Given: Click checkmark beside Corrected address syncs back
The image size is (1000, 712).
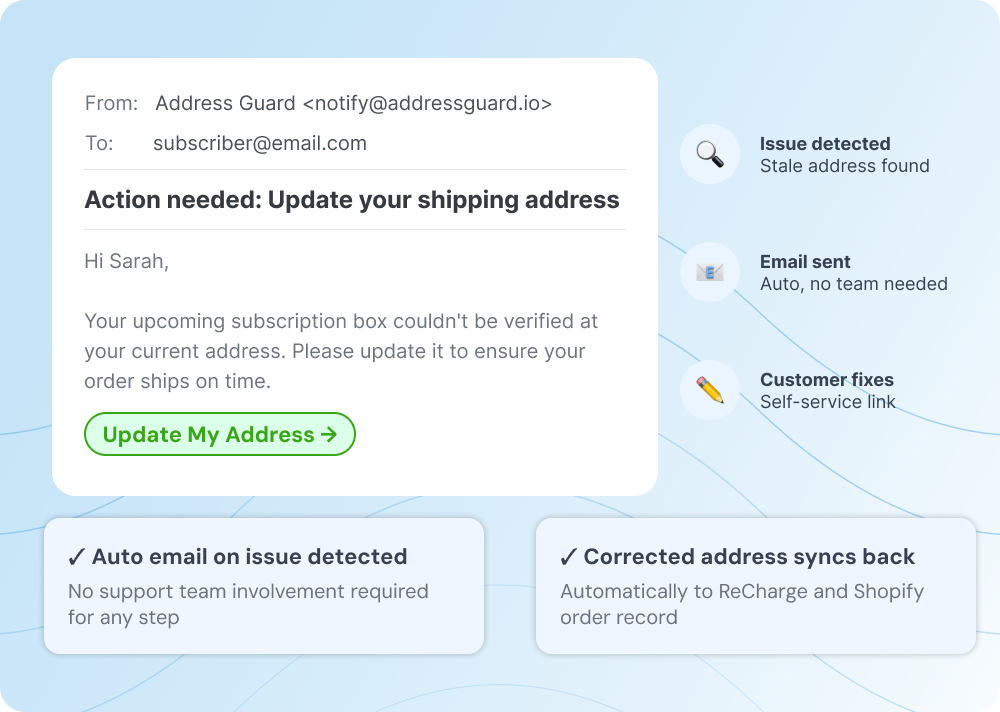Looking at the screenshot, I should coord(568,557).
